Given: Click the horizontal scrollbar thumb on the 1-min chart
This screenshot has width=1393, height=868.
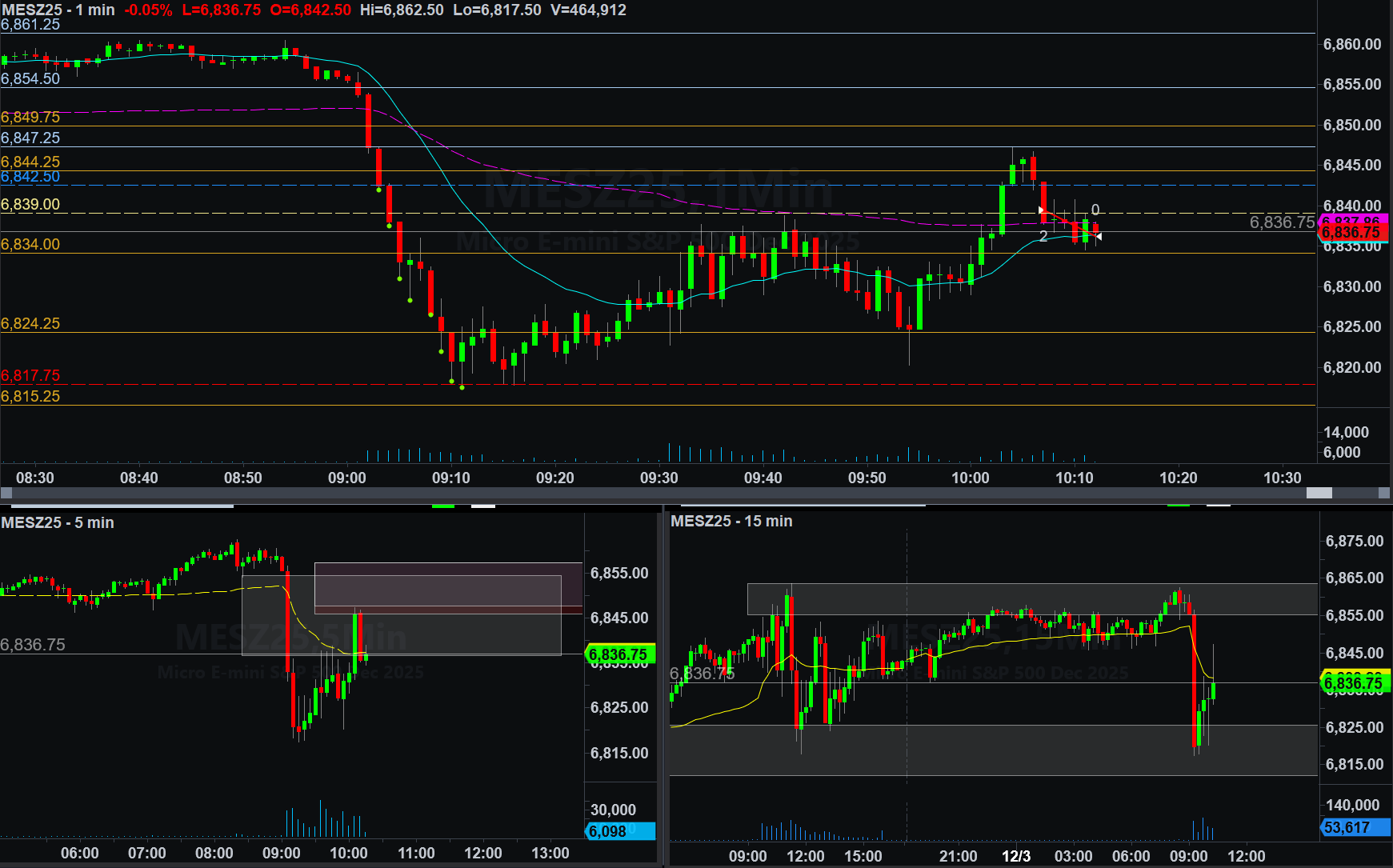Looking at the screenshot, I should (x=1319, y=494).
